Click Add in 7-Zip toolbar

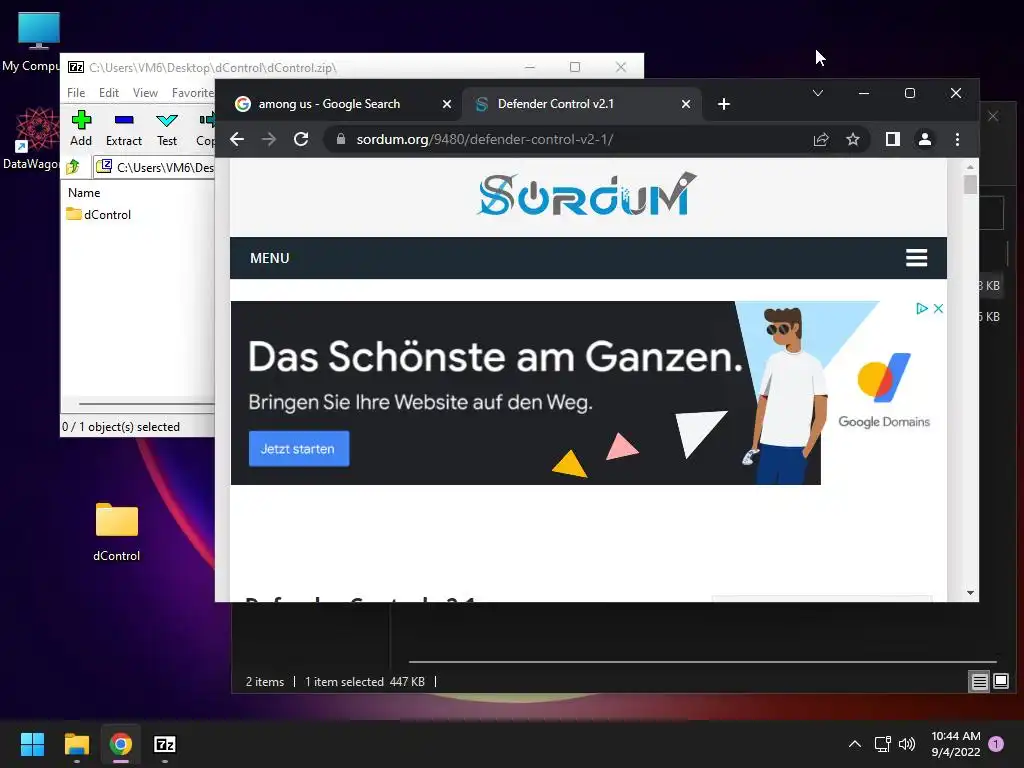81,129
